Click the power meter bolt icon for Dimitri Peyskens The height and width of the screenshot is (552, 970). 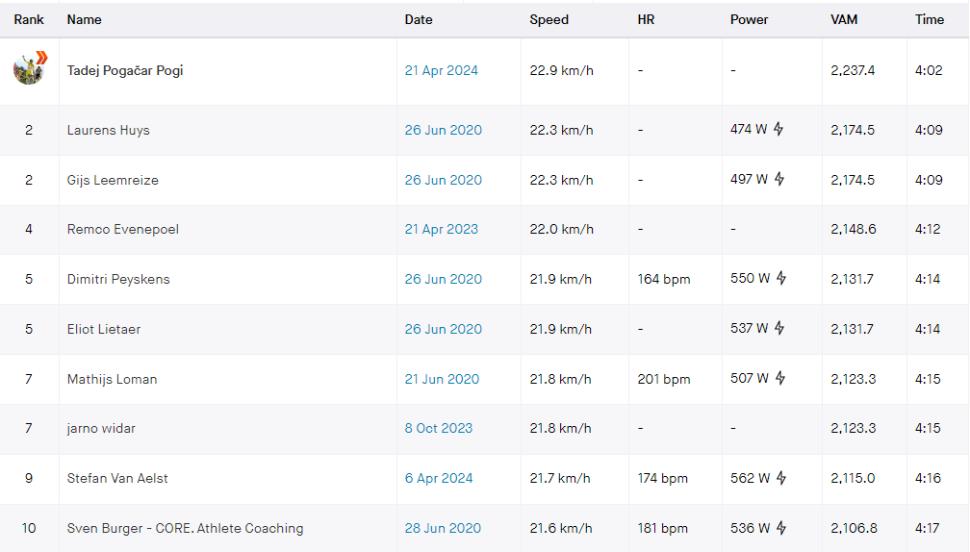pyautogui.click(x=781, y=278)
